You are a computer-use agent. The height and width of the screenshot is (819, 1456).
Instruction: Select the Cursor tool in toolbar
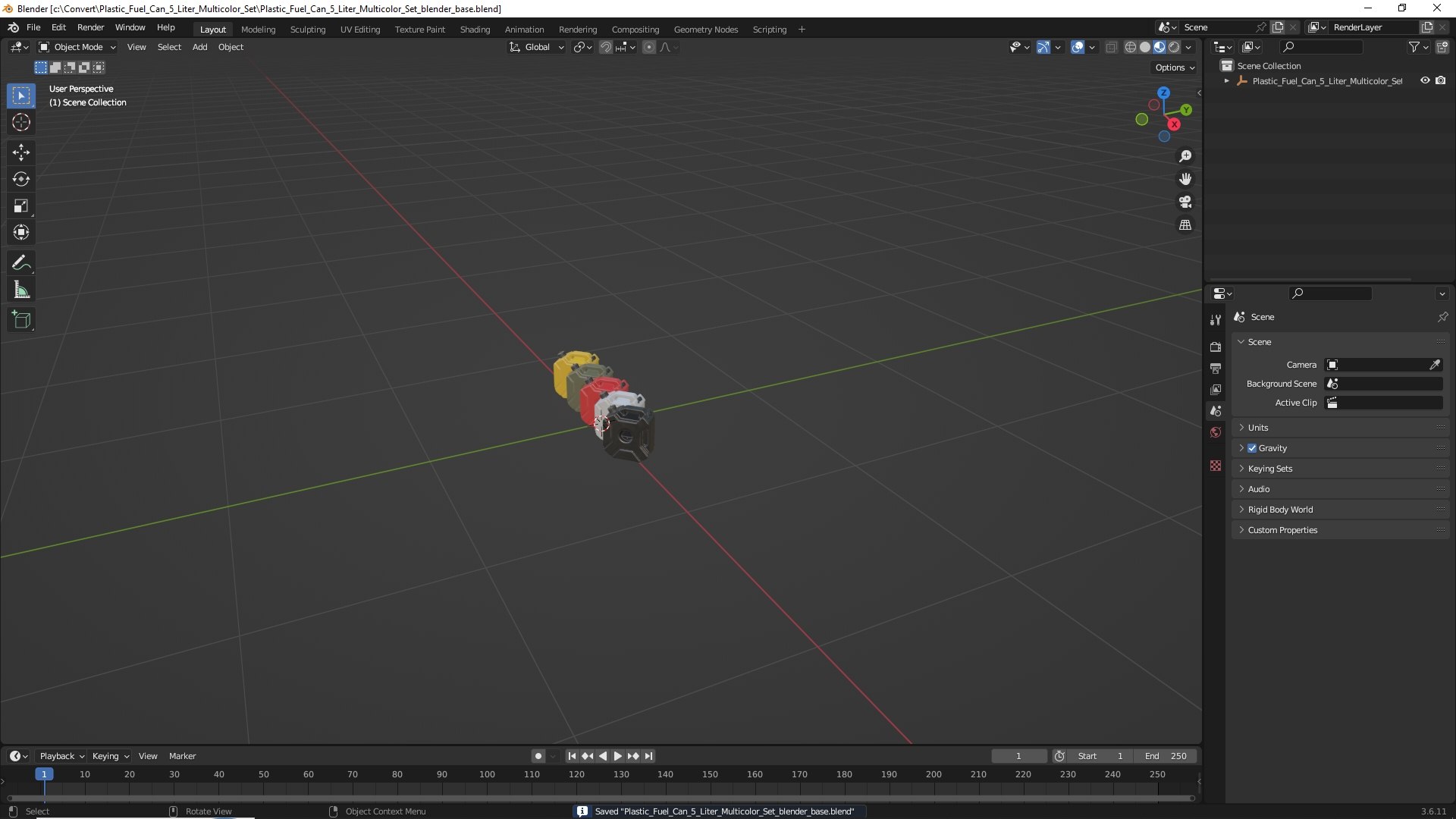[21, 122]
